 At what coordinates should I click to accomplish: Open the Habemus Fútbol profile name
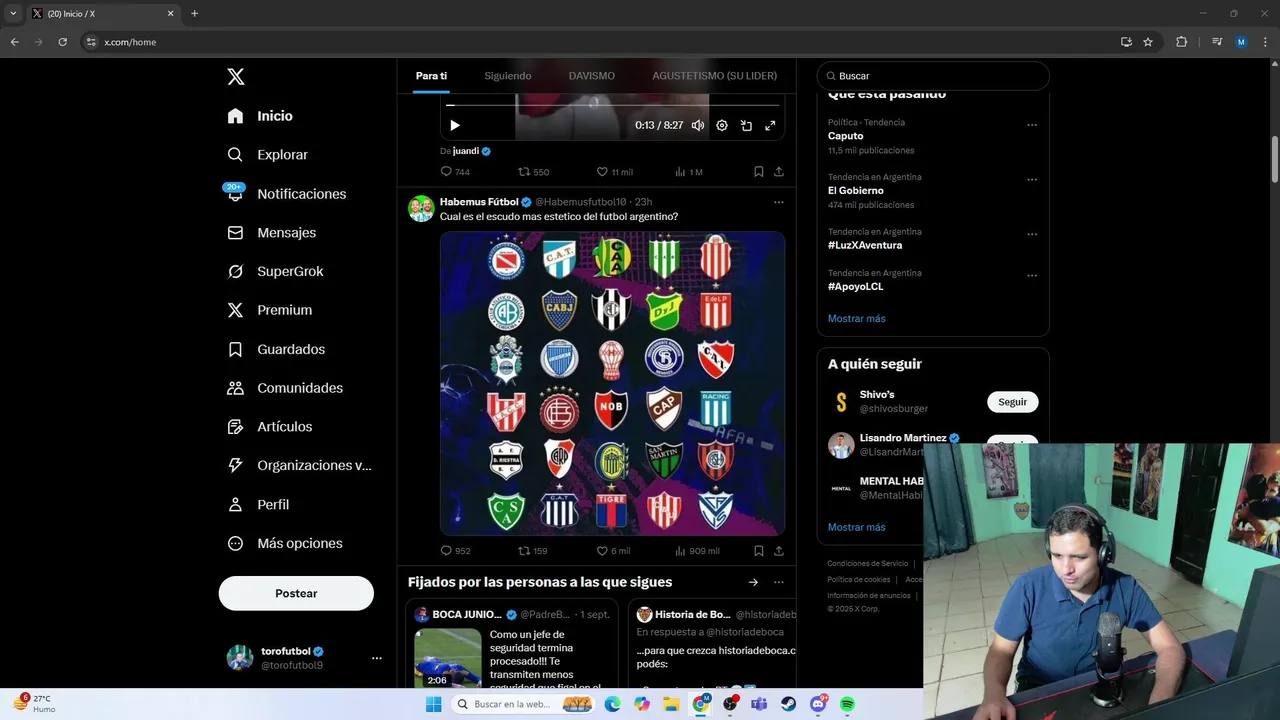pyautogui.click(x=479, y=202)
